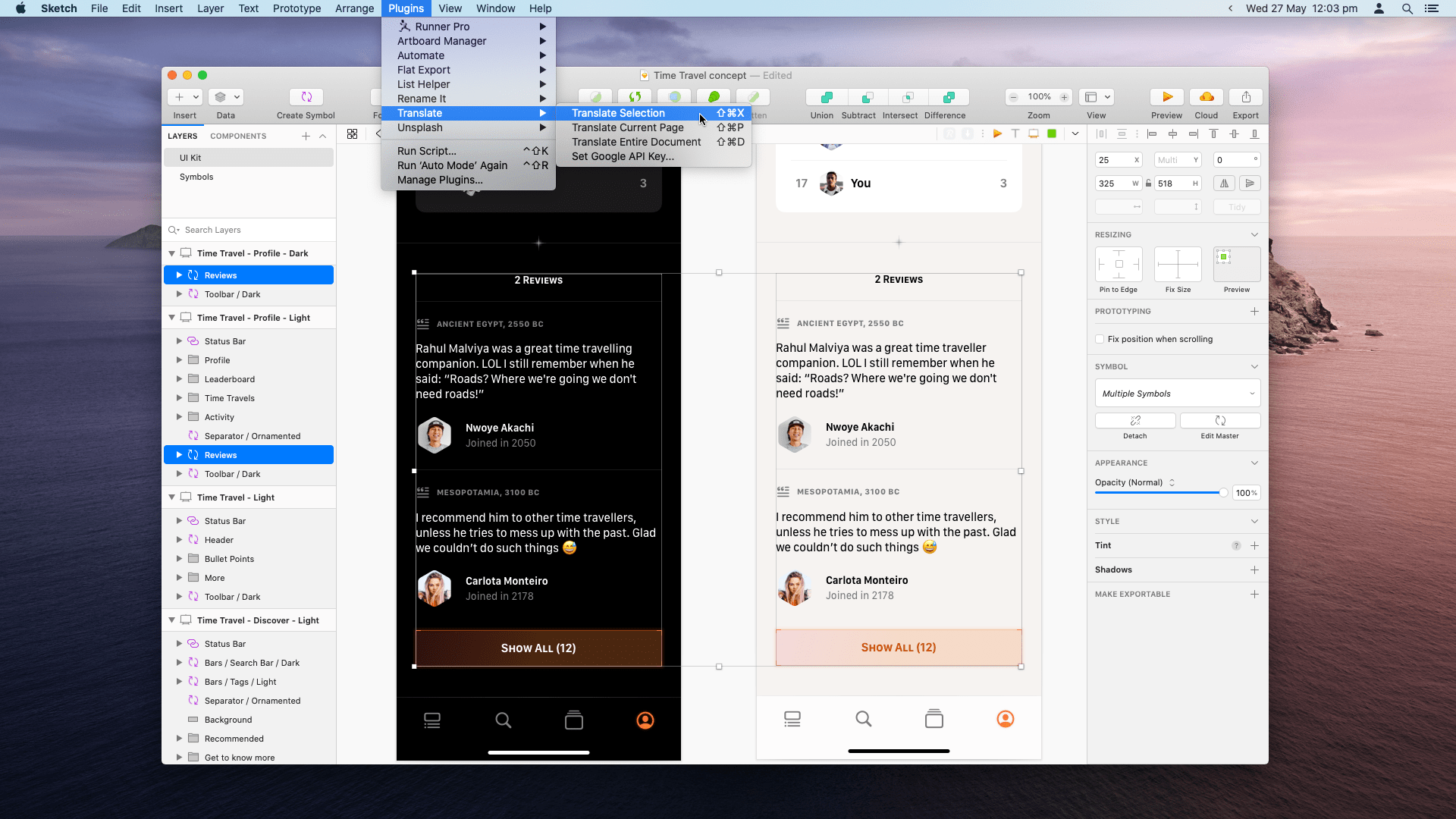1456x819 pixels.
Task: Open the View options dropdown
Action: (1106, 97)
